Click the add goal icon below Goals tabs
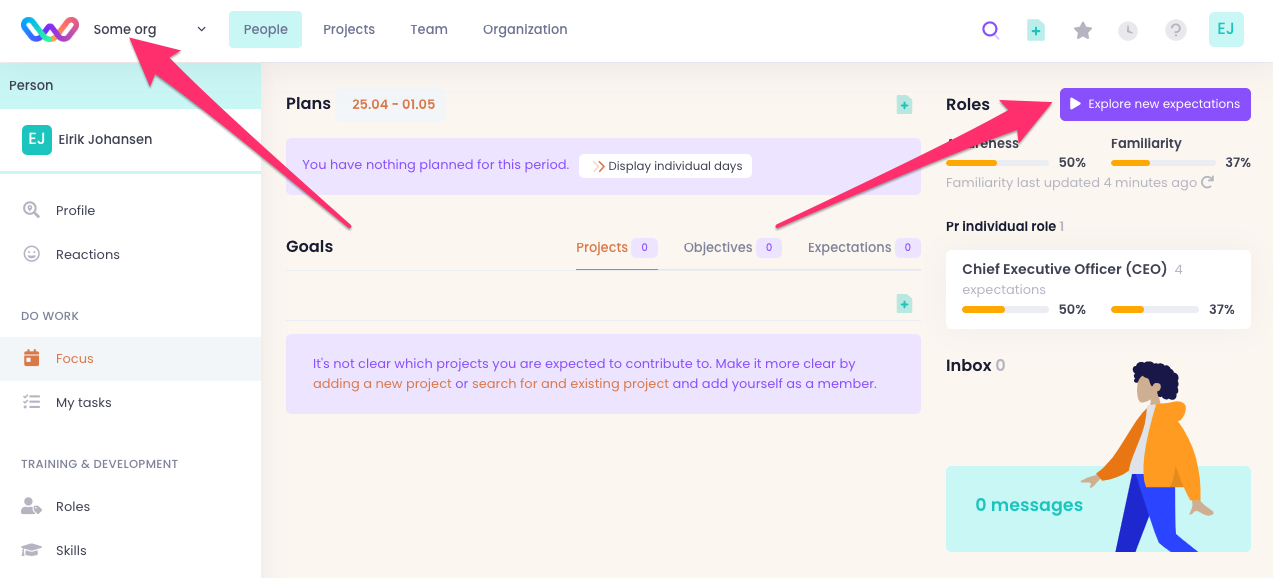The width and height of the screenshot is (1273, 578). 904,304
